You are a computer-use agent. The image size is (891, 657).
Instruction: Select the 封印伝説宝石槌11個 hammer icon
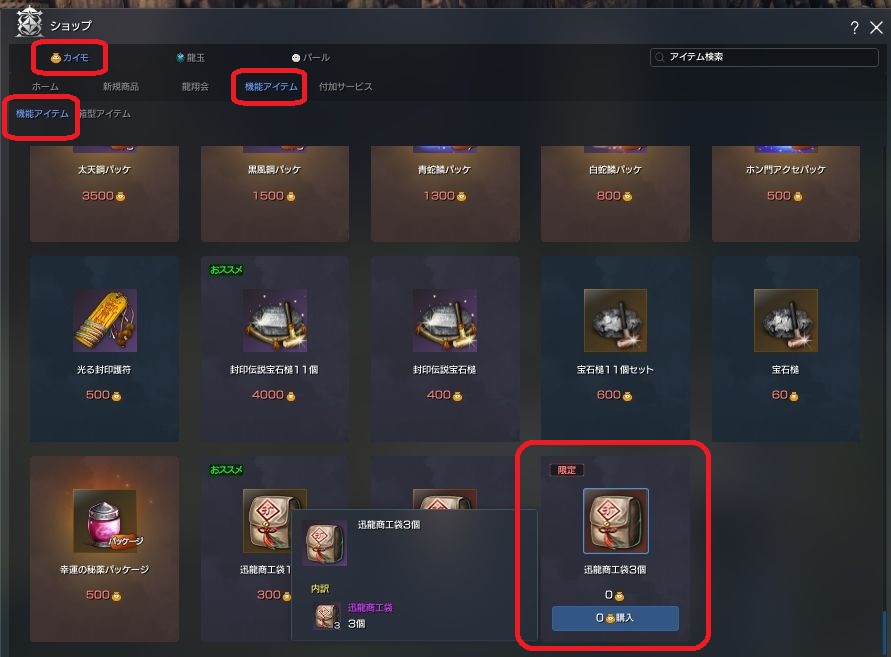[x=274, y=321]
